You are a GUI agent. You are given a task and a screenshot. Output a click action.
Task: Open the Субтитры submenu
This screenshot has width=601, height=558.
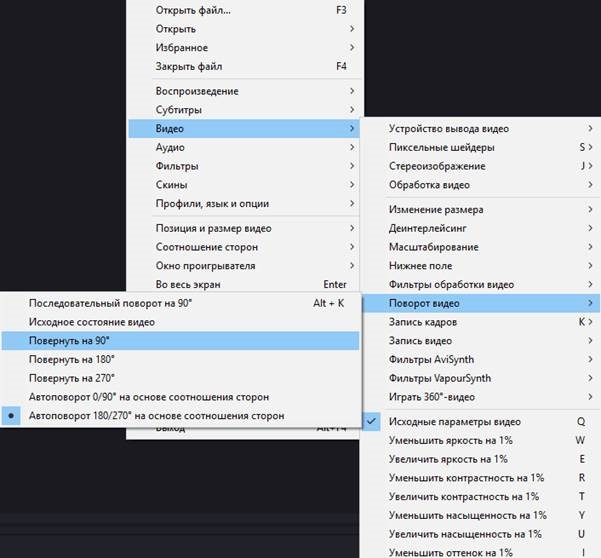coord(179,110)
